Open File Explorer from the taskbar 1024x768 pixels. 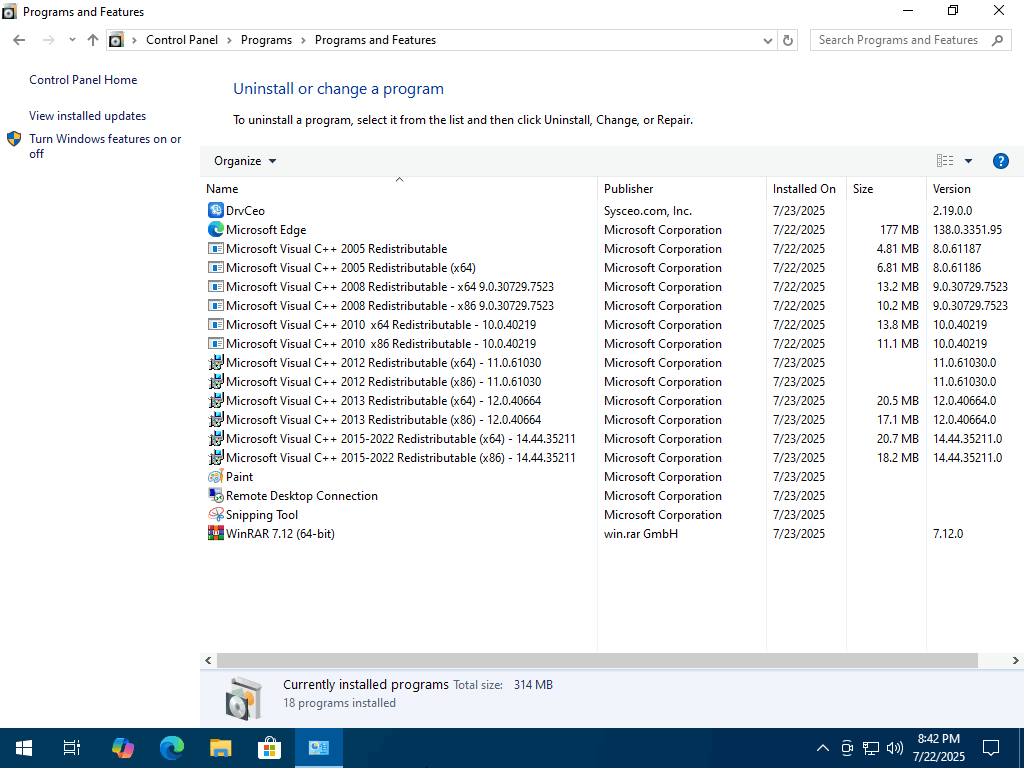pos(221,748)
